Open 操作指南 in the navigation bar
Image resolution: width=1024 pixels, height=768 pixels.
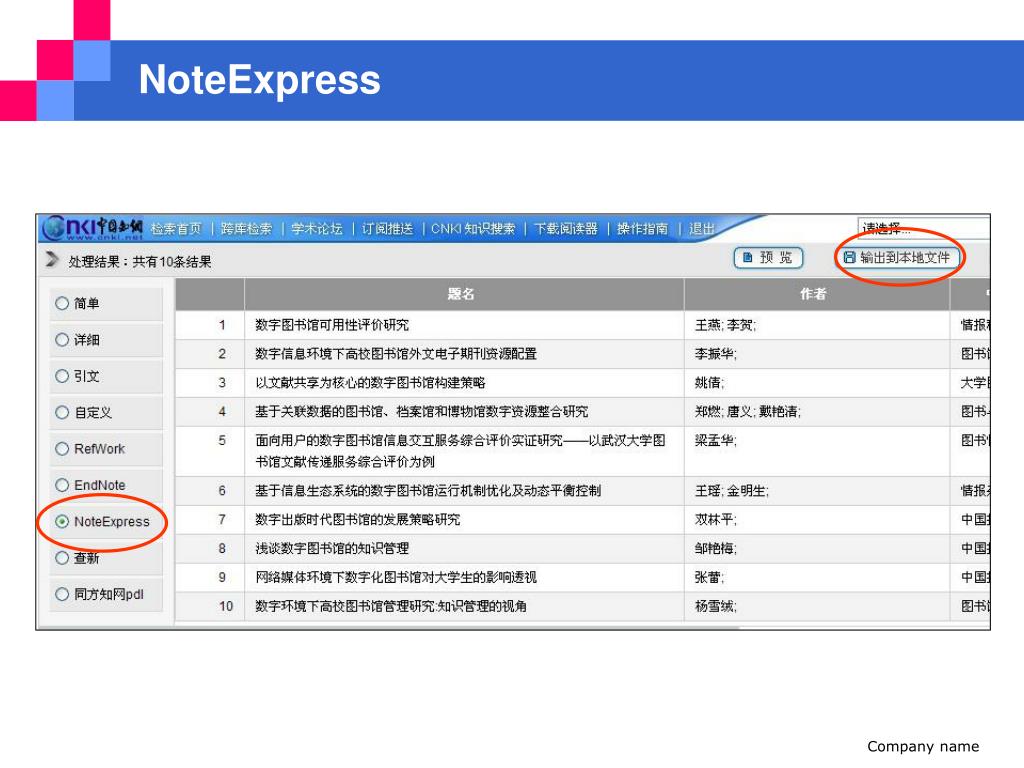point(643,229)
